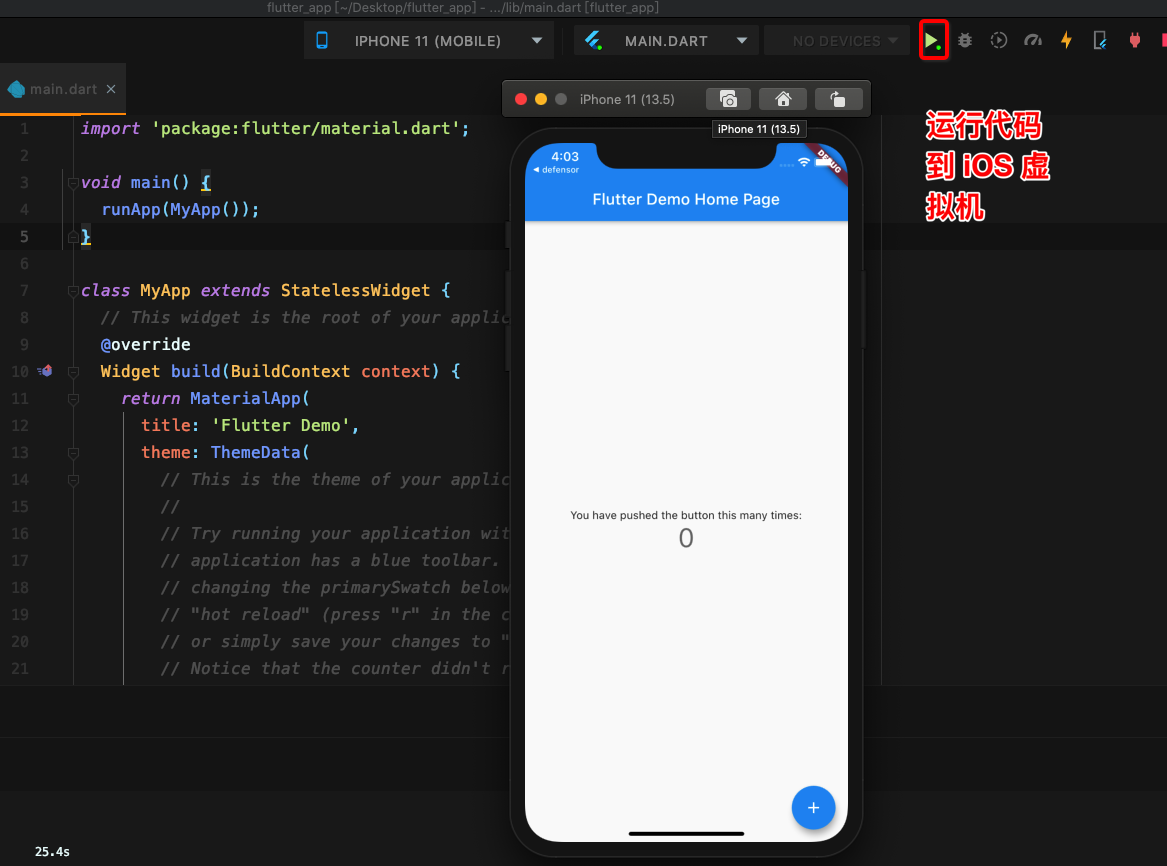The image size is (1167, 866).
Task: Expand the No Devices dropdown
Action: coord(836,41)
